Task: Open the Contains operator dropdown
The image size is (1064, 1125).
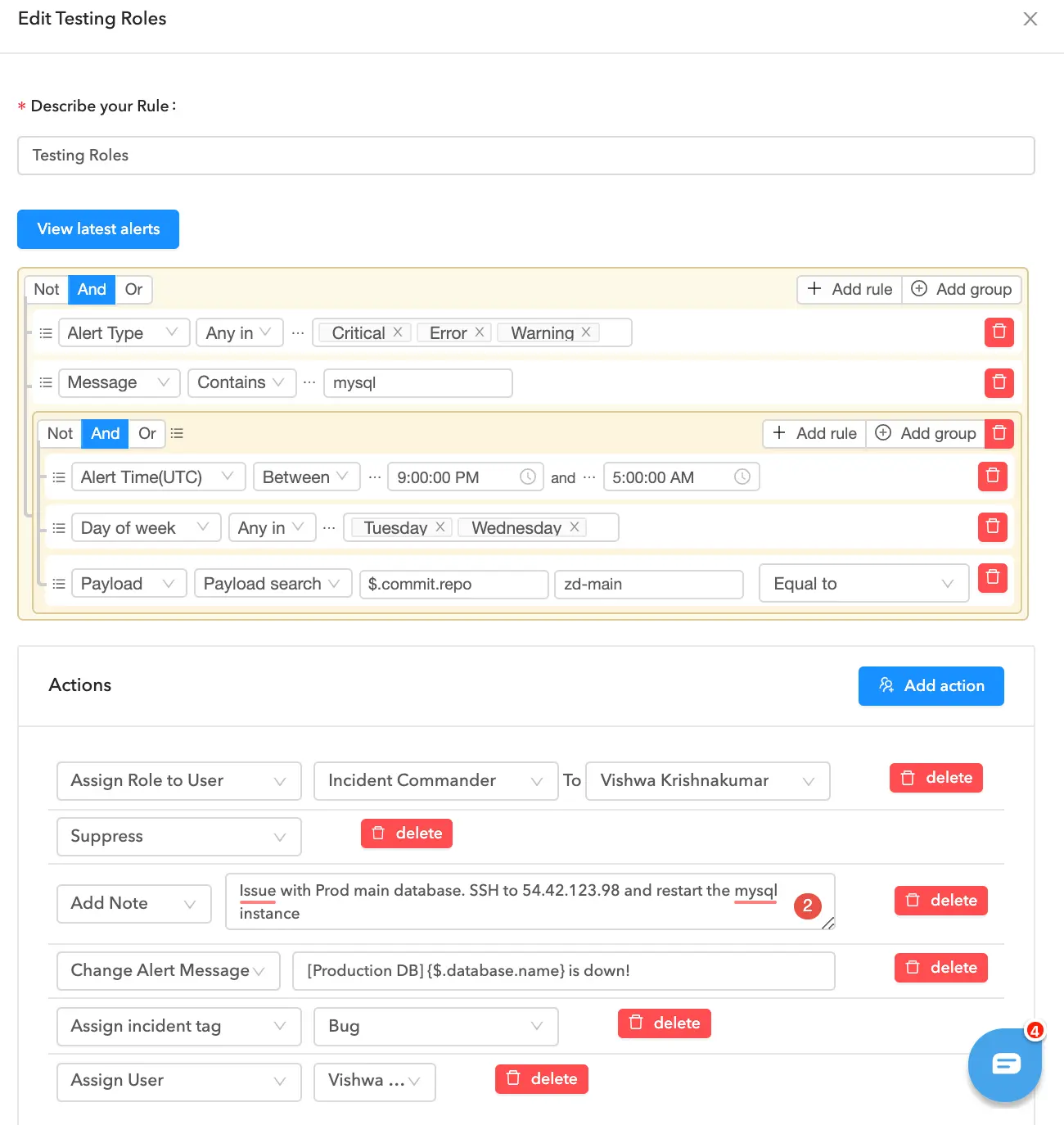Action: (242, 382)
